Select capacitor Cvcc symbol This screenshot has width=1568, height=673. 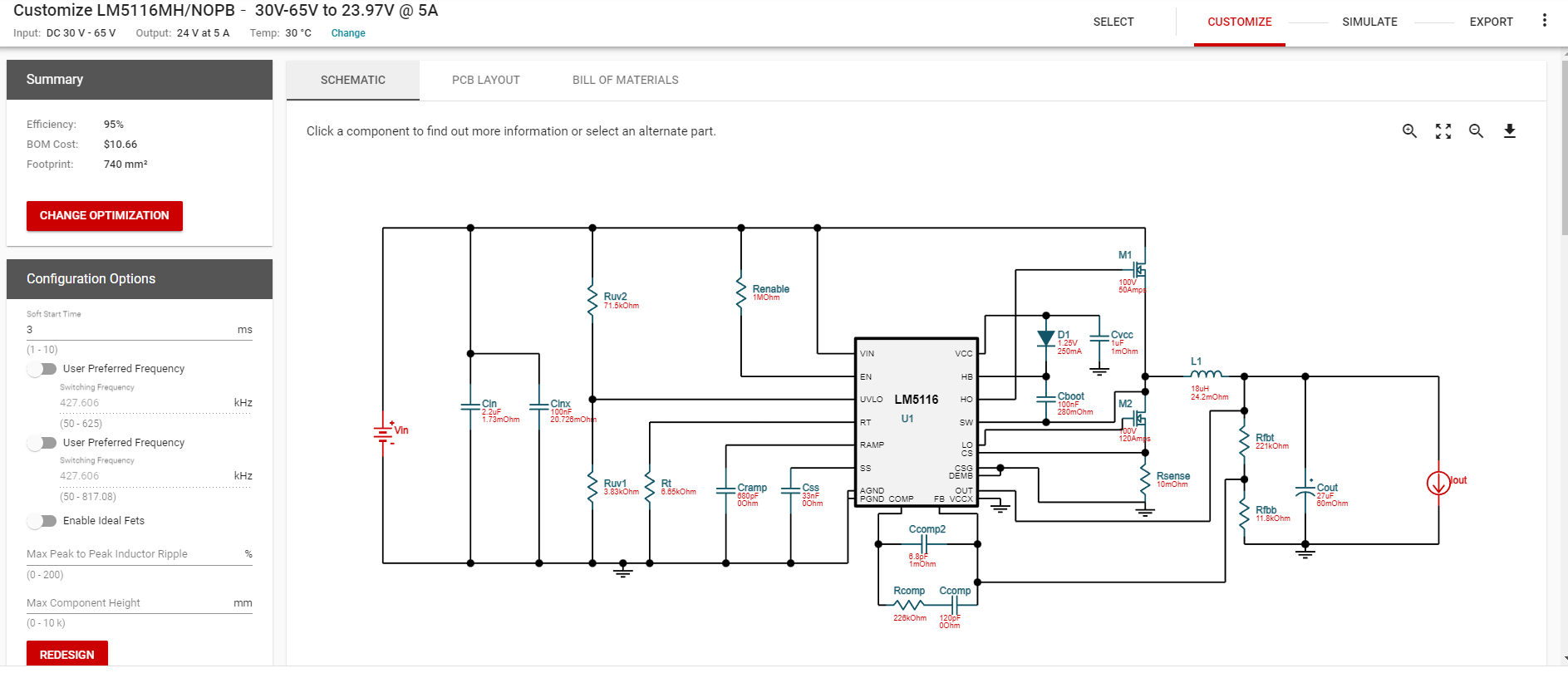[1099, 338]
